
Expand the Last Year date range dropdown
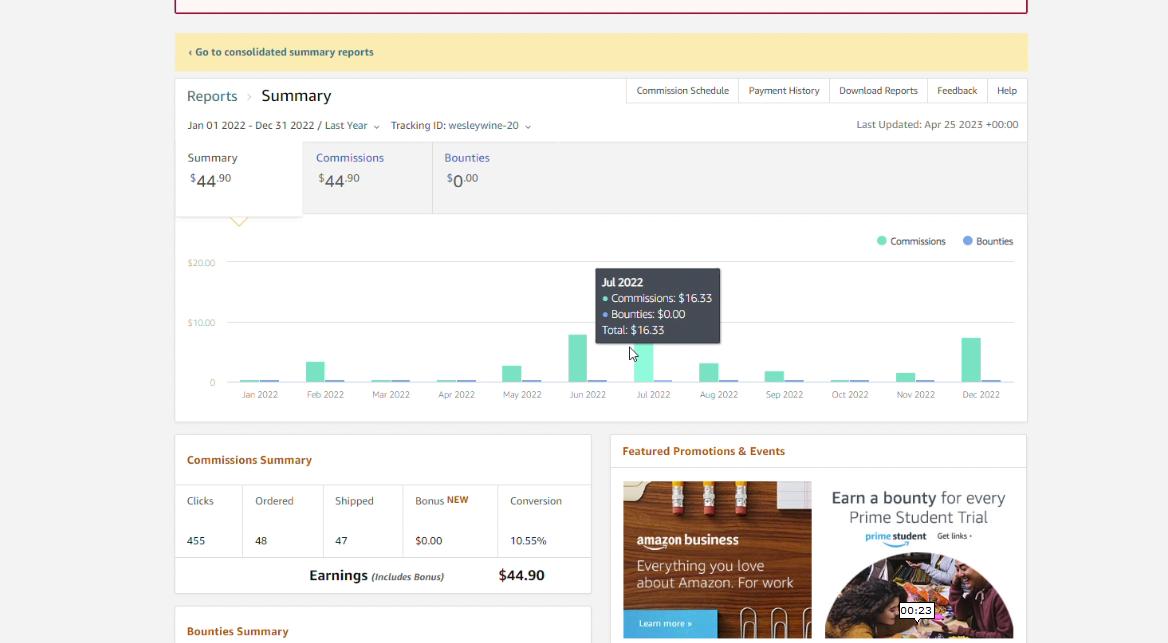[283, 126]
